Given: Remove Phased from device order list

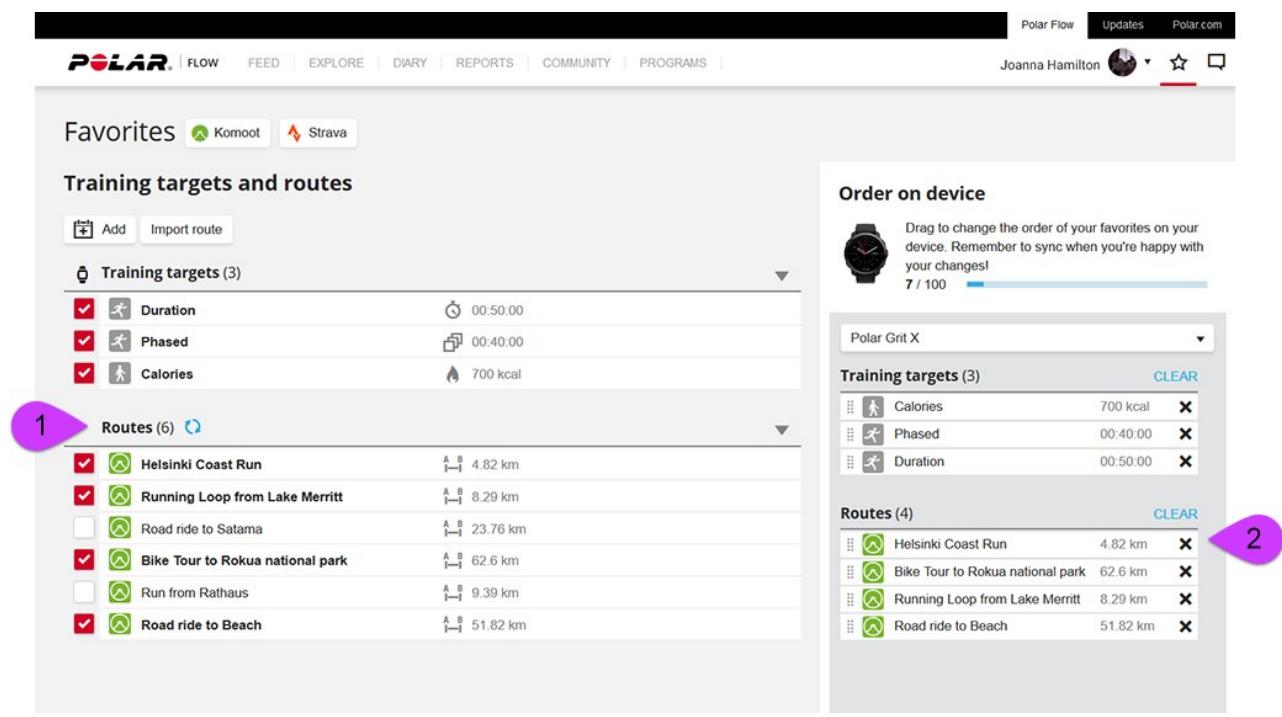Looking at the screenshot, I should (x=1185, y=434).
